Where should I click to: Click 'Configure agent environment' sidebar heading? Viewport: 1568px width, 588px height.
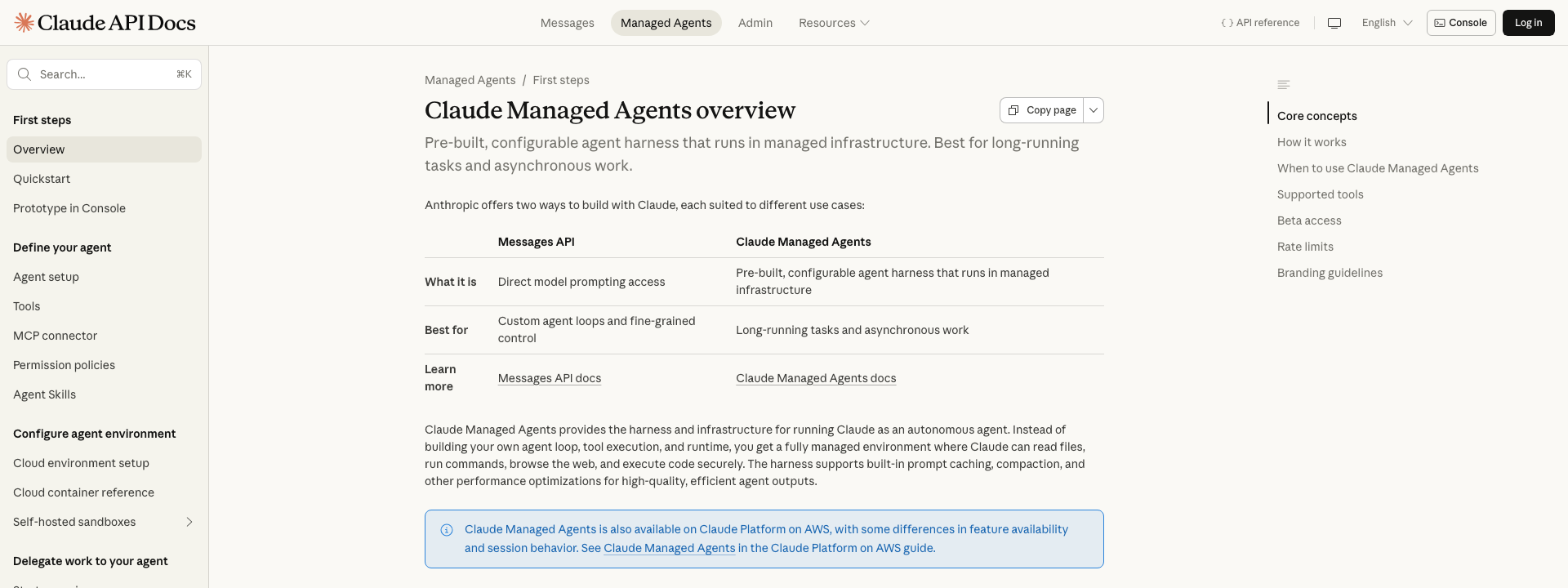pyautogui.click(x=95, y=434)
